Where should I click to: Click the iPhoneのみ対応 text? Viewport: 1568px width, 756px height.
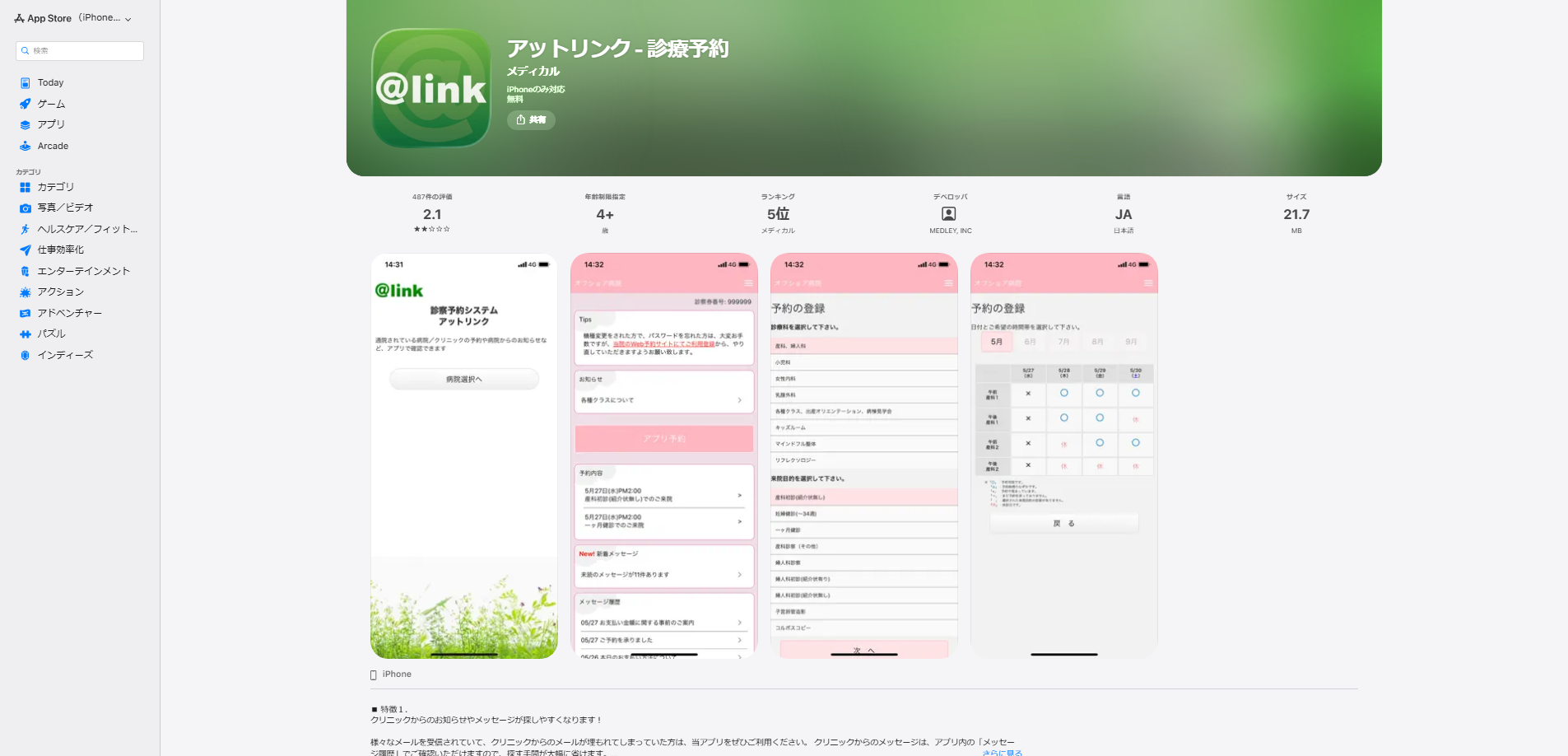click(x=536, y=90)
